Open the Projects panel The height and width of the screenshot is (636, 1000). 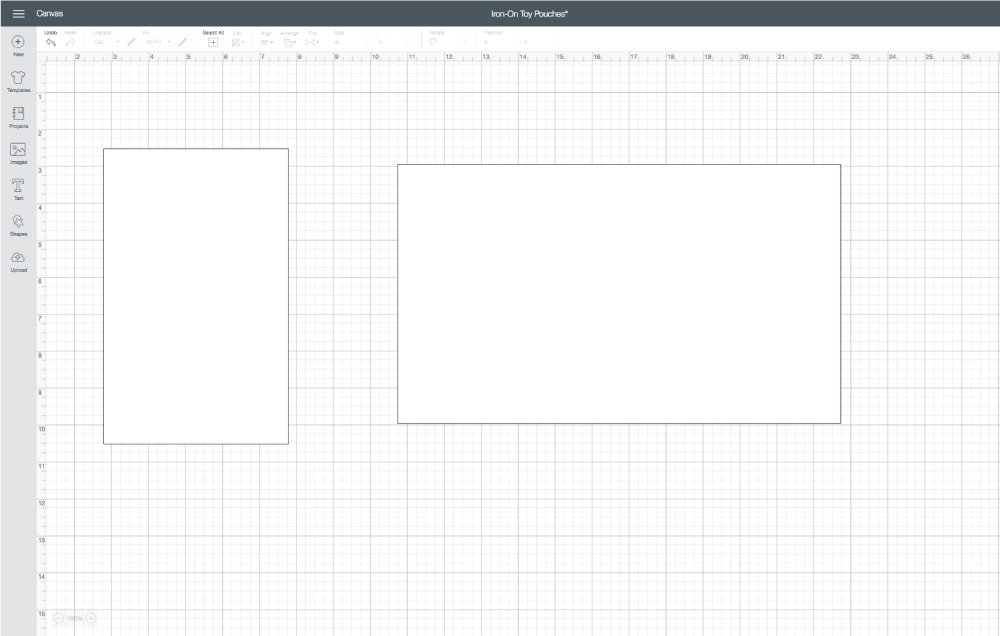click(x=18, y=114)
